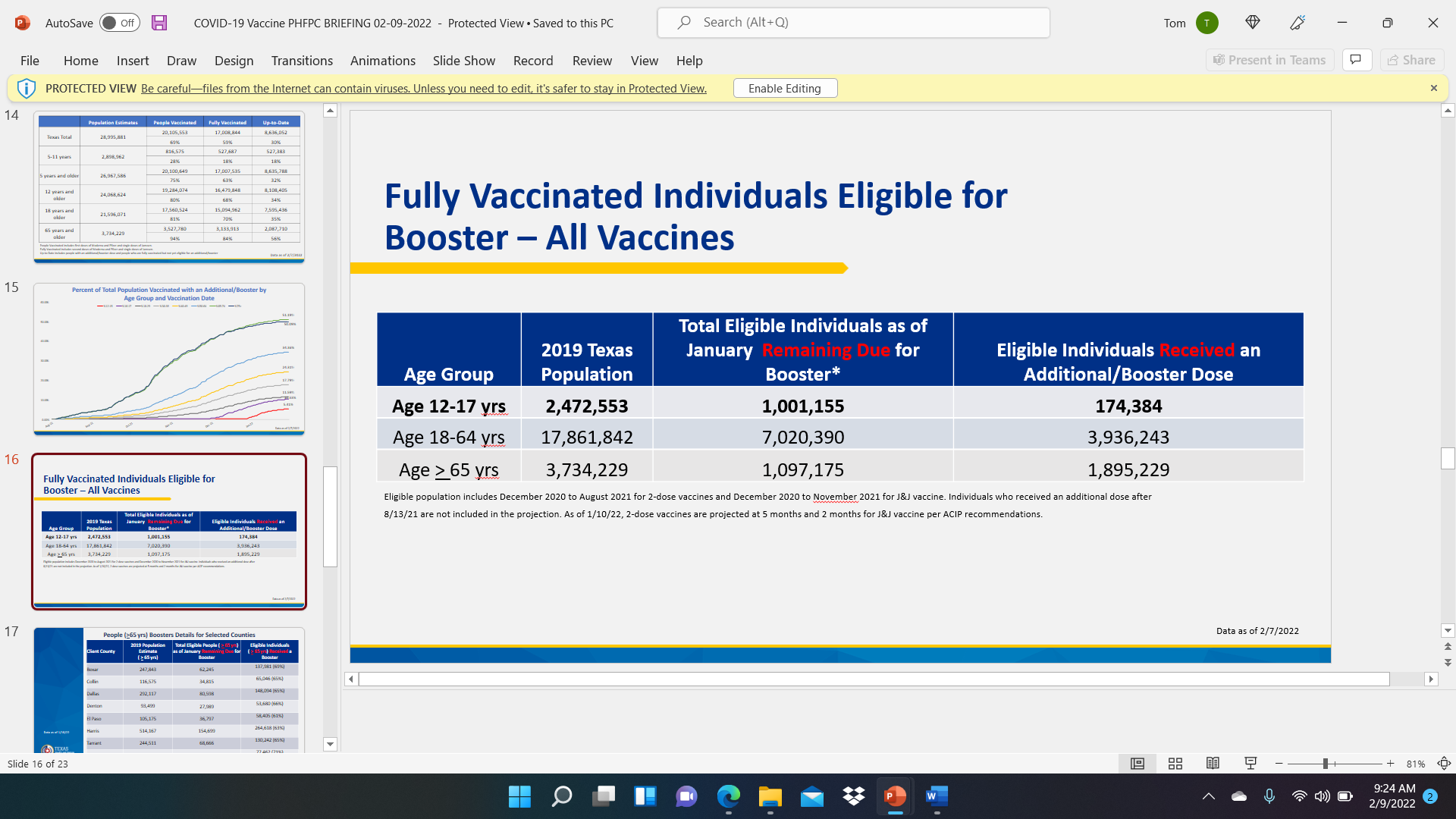Open the Comments pane icon
Screen dimensions: 1456x819
tap(1357, 60)
